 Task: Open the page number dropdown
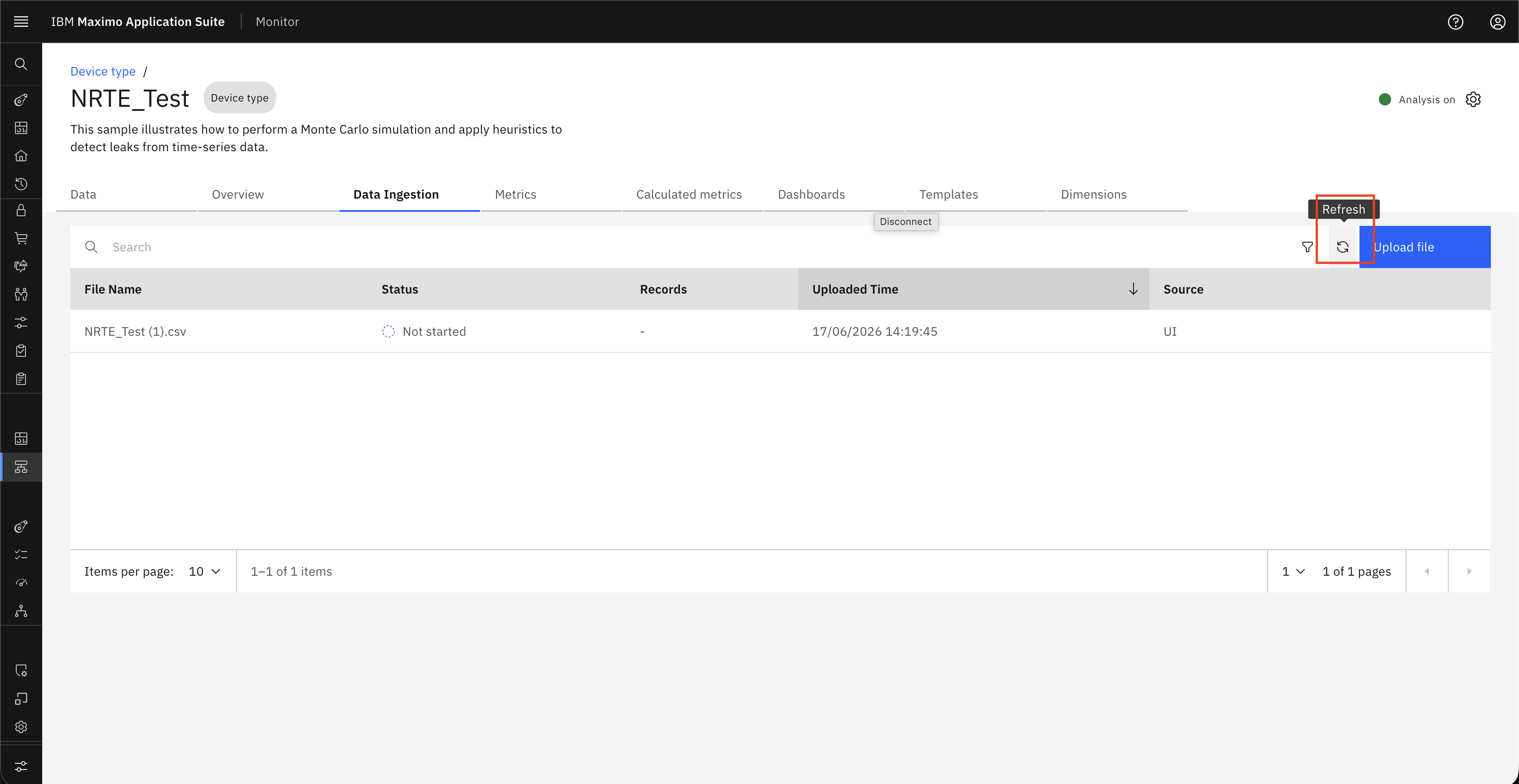pos(1293,571)
